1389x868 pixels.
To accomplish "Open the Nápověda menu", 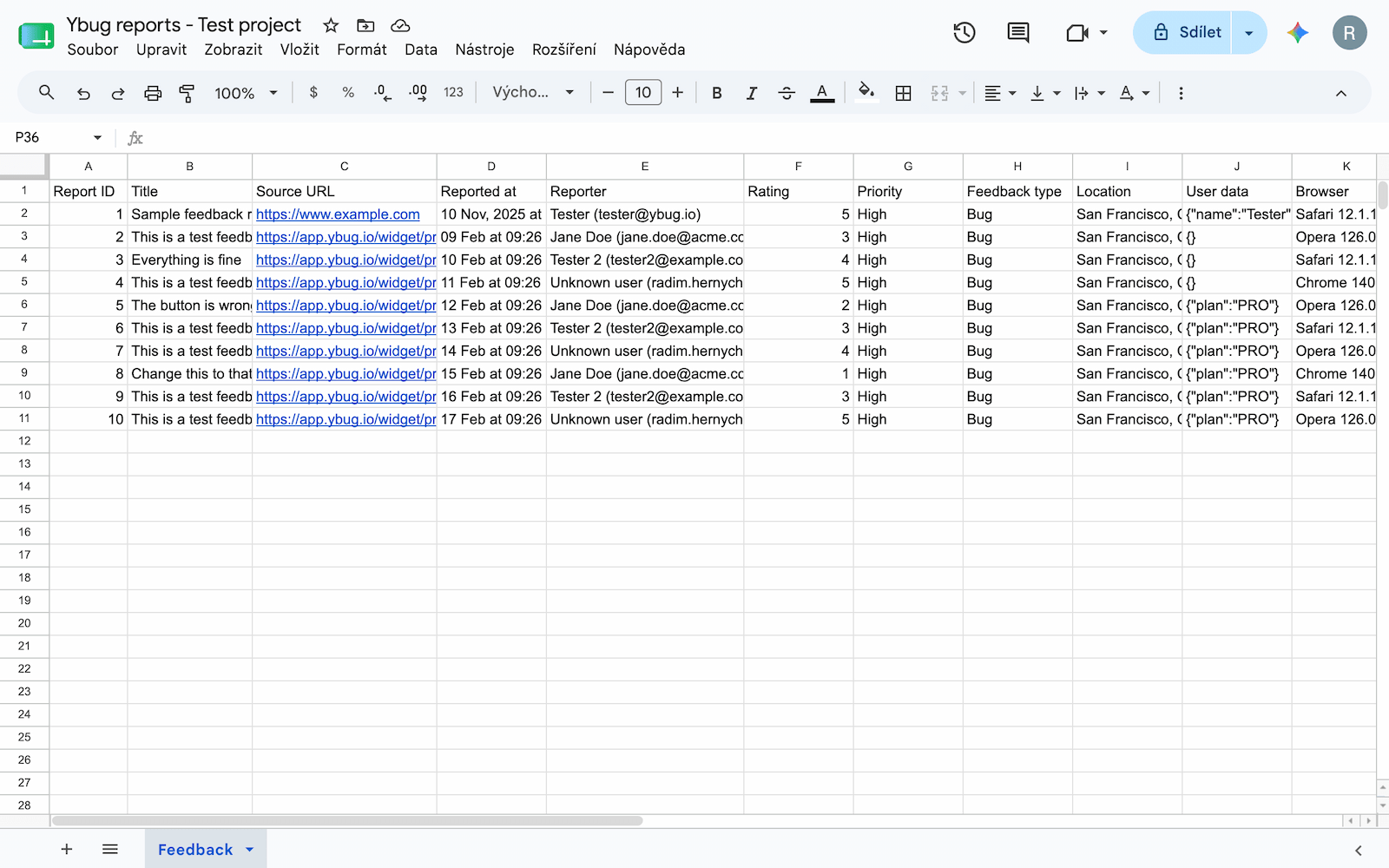I will [x=649, y=49].
